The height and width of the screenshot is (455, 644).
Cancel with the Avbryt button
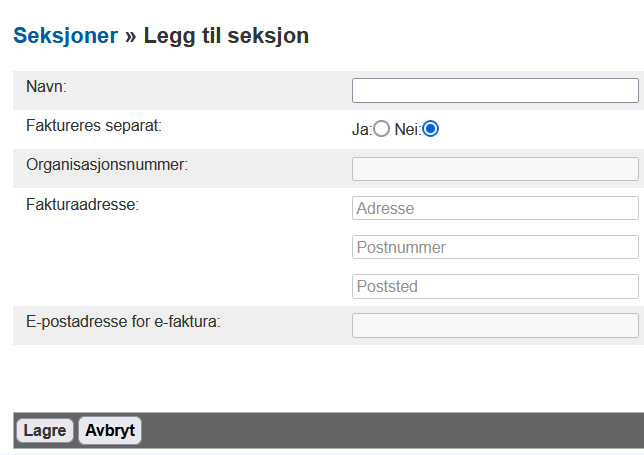(110, 431)
